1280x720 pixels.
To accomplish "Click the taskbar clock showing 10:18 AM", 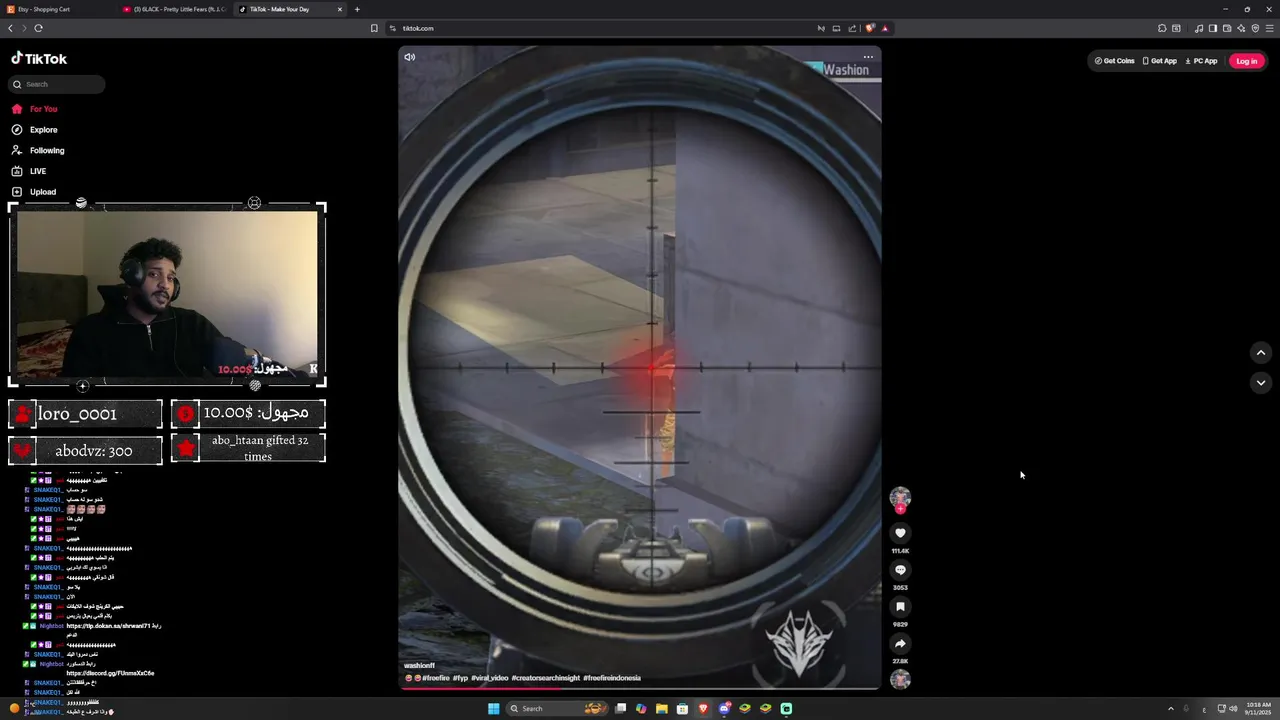I will click(x=1258, y=709).
